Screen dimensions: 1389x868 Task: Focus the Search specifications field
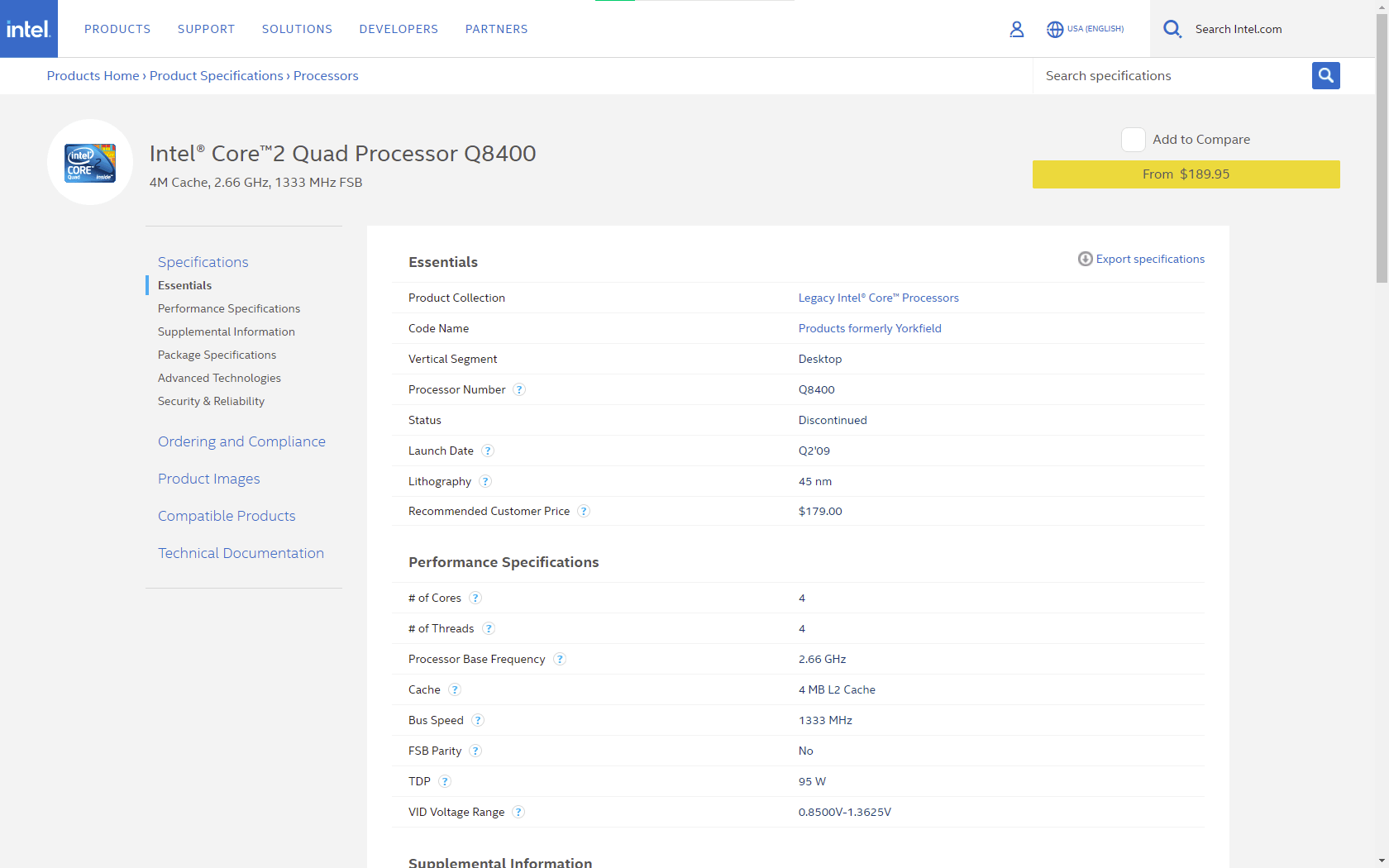pyautogui.click(x=1172, y=75)
